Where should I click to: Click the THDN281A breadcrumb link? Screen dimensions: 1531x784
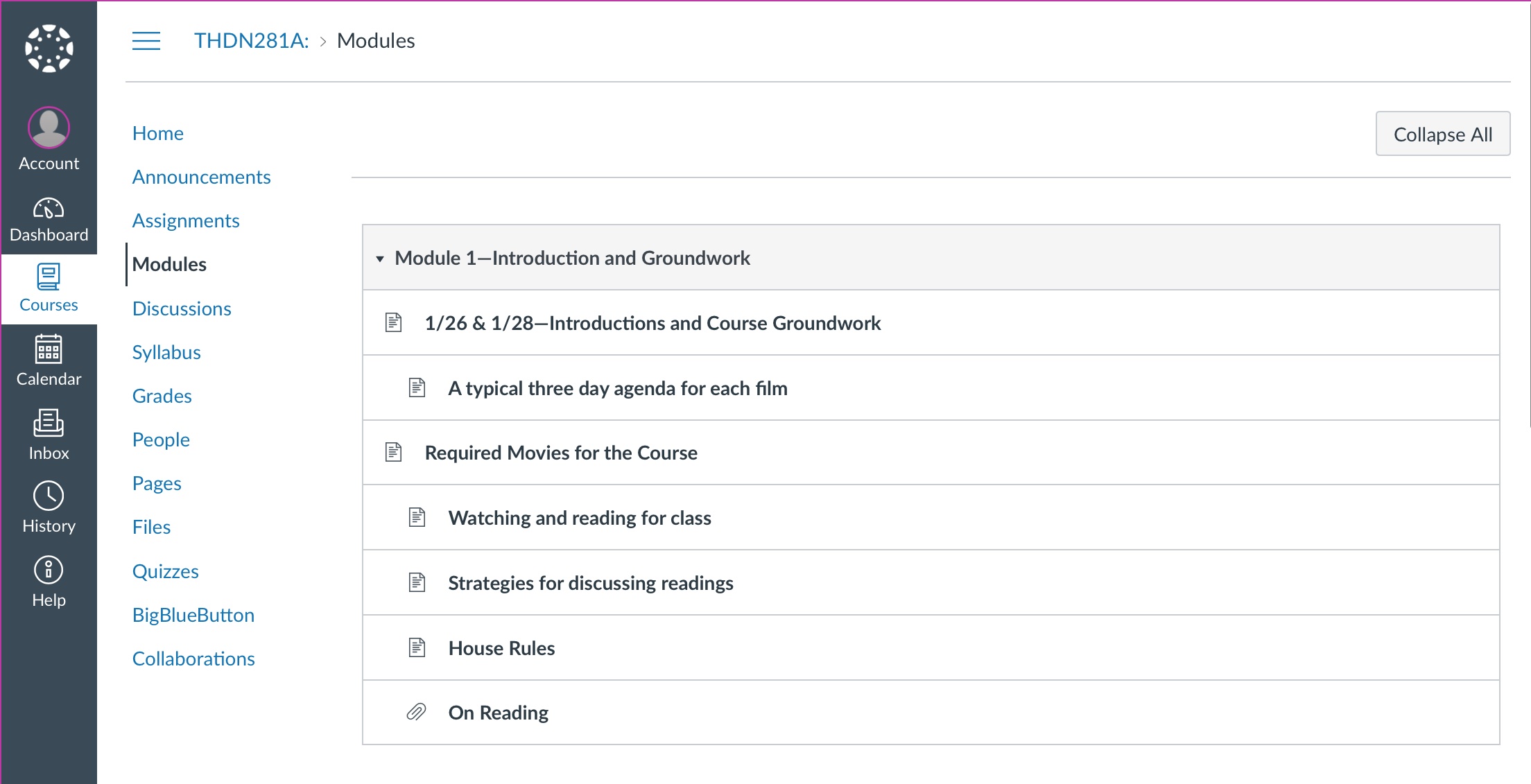click(251, 41)
